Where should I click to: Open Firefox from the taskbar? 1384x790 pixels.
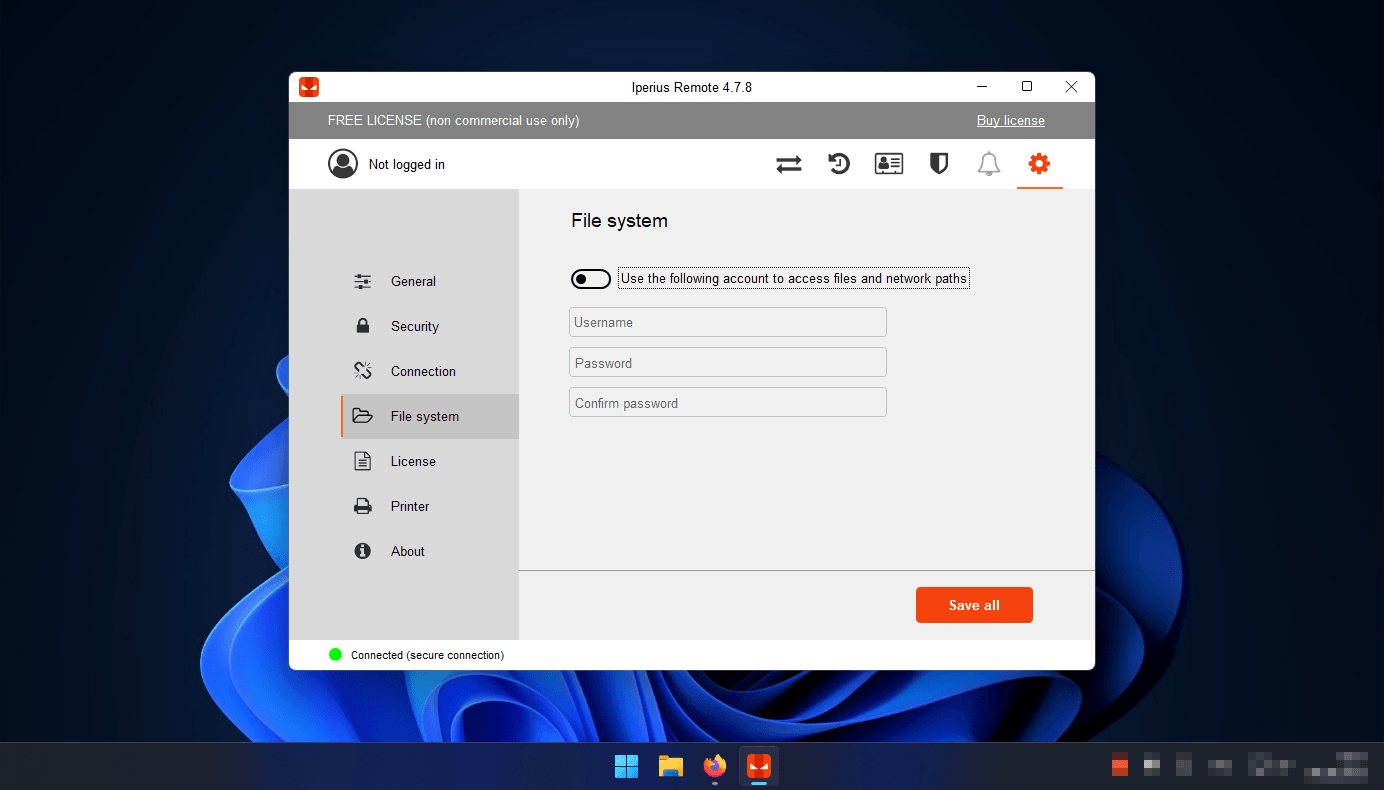pyautogui.click(x=715, y=767)
